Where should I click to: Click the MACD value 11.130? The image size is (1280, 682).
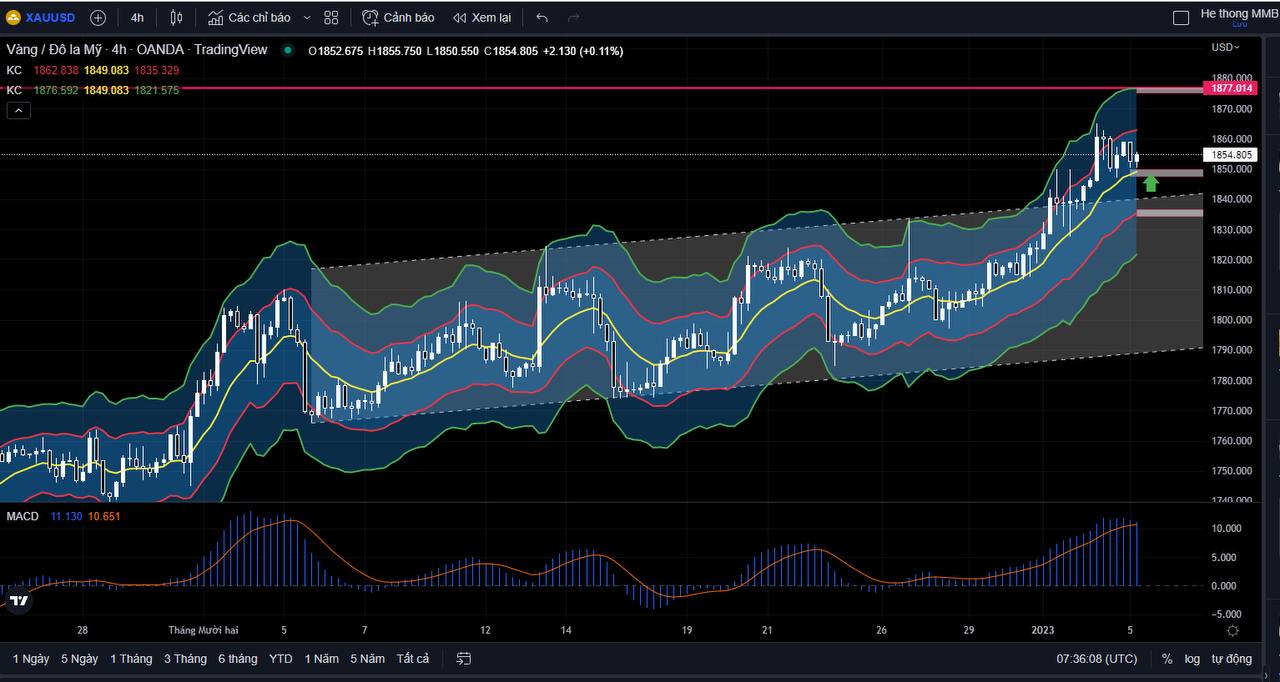pos(66,516)
